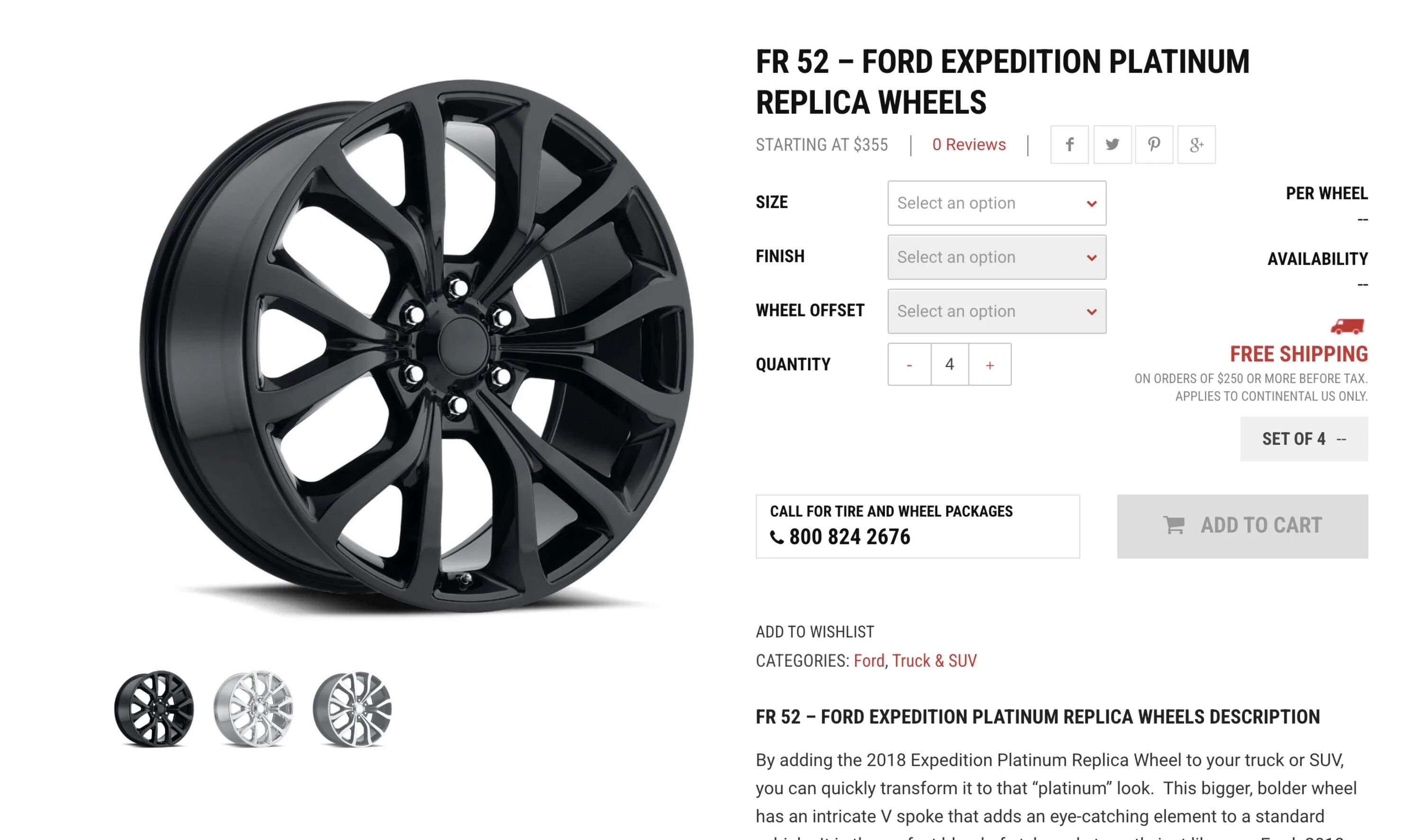Viewport: 1422px width, 840px height.
Task: Open the Size selection dropdown
Action: click(x=996, y=203)
